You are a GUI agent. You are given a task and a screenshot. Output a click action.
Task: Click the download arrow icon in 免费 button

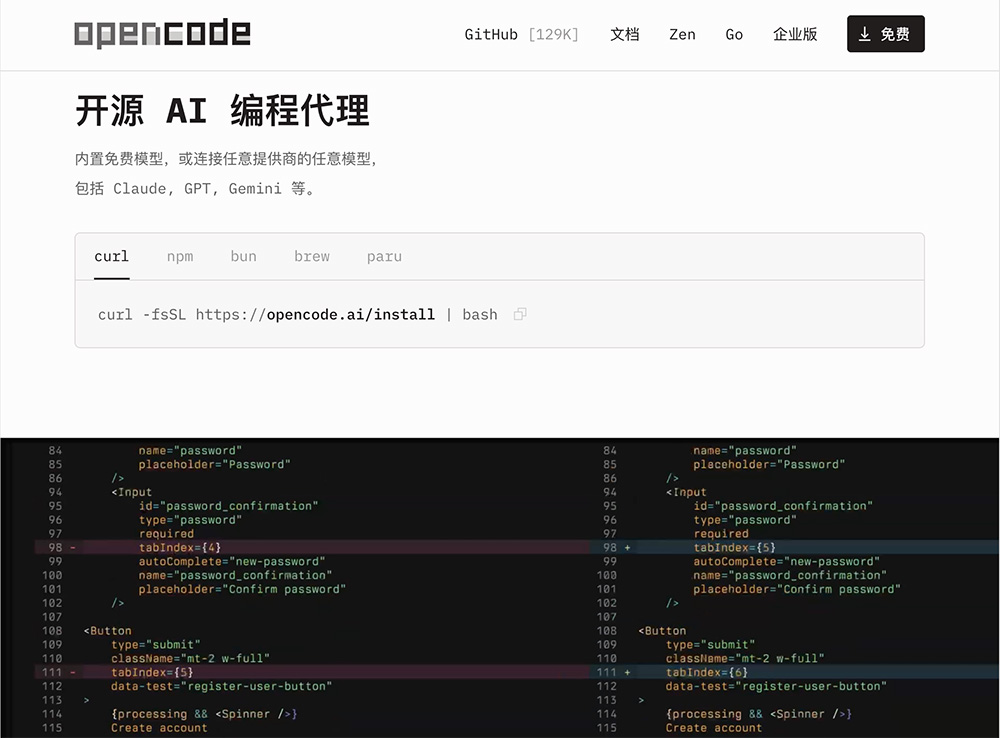click(863, 33)
